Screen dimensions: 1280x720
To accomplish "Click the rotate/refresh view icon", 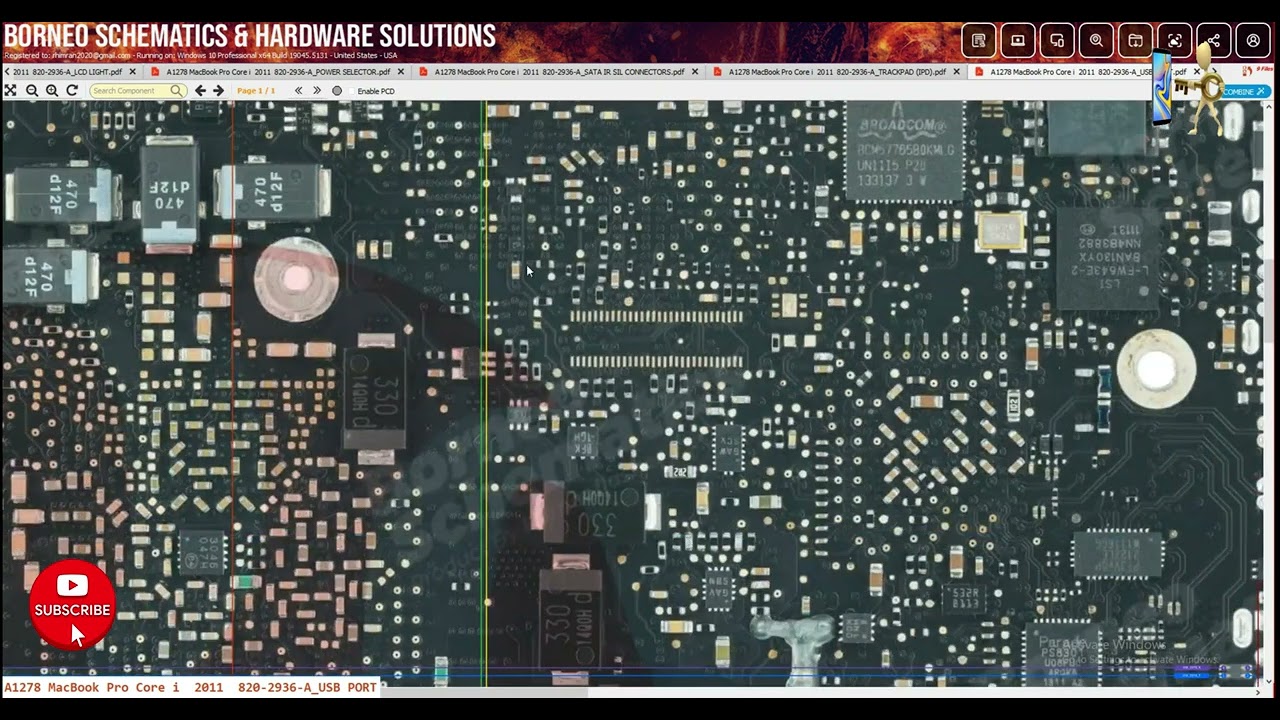I will pos(72,90).
